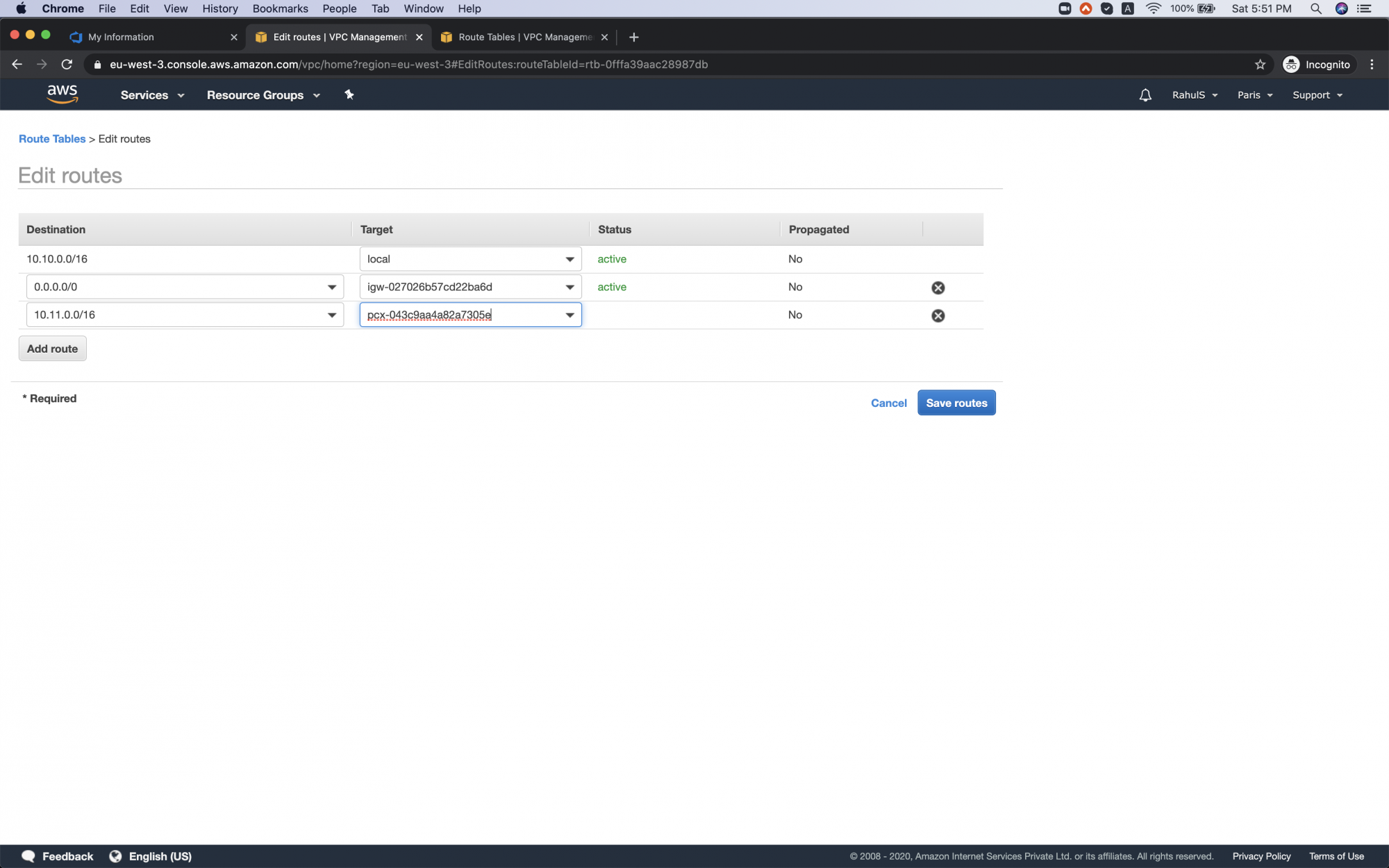Viewport: 1389px width, 868px height.
Task: Remove the 10.11.0.0/16 route row
Action: (x=938, y=315)
